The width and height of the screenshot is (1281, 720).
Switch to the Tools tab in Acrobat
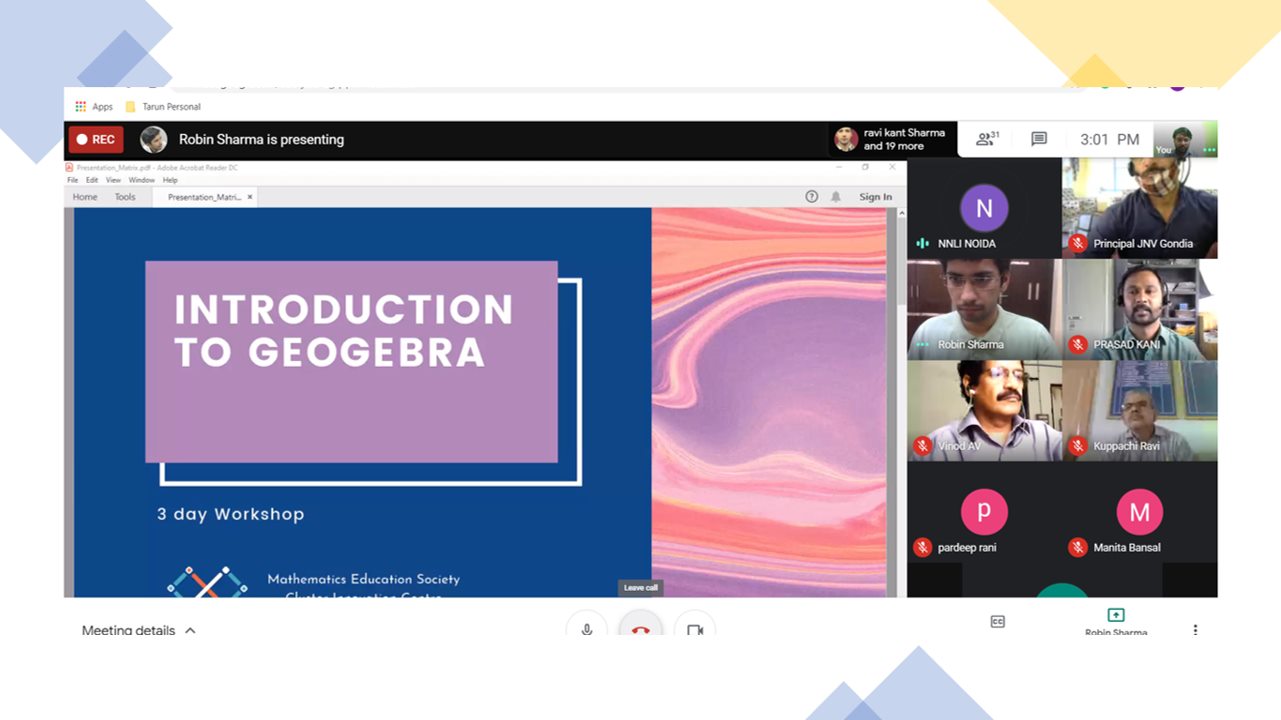tap(125, 197)
